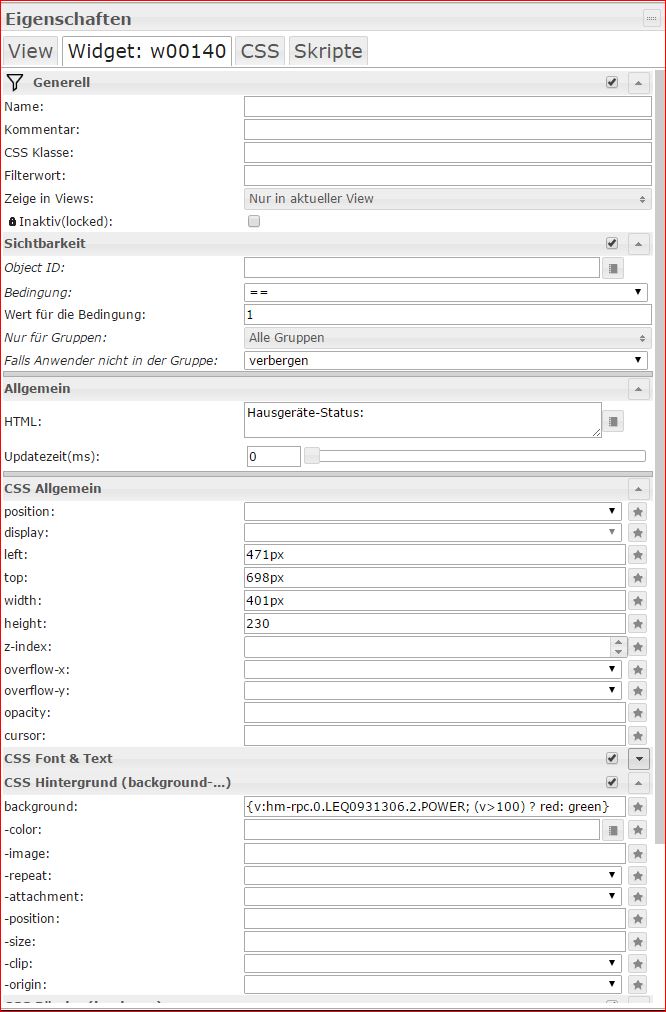666x1012 pixels.
Task: Click the star icon beside opacity field
Action: click(638, 713)
